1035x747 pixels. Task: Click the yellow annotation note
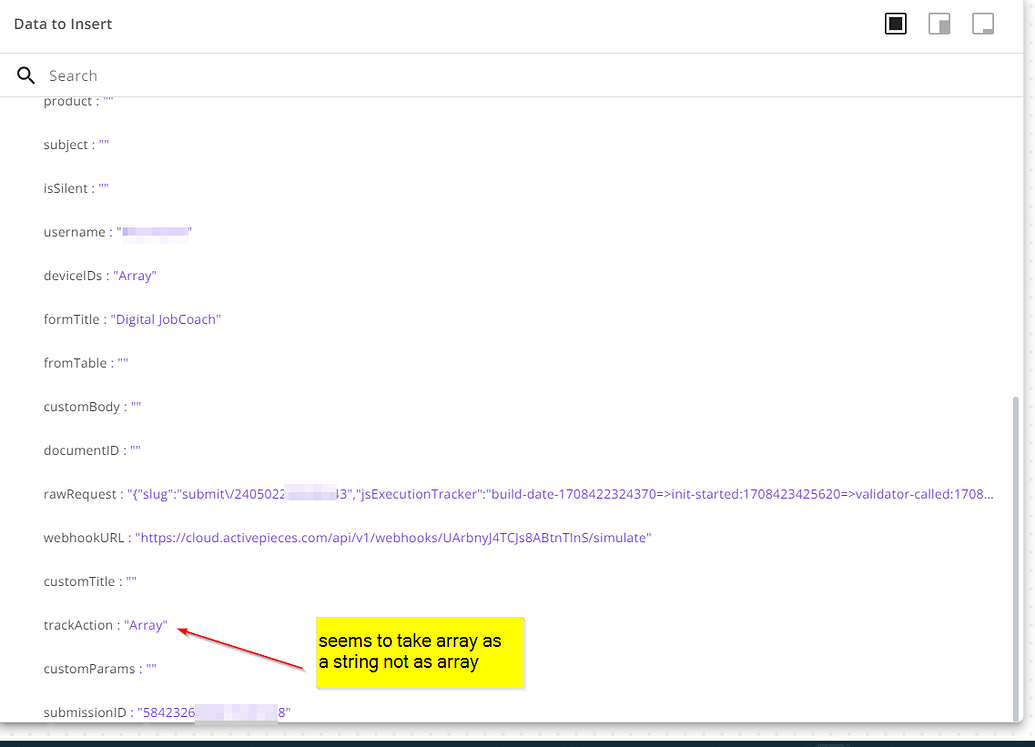tap(420, 652)
